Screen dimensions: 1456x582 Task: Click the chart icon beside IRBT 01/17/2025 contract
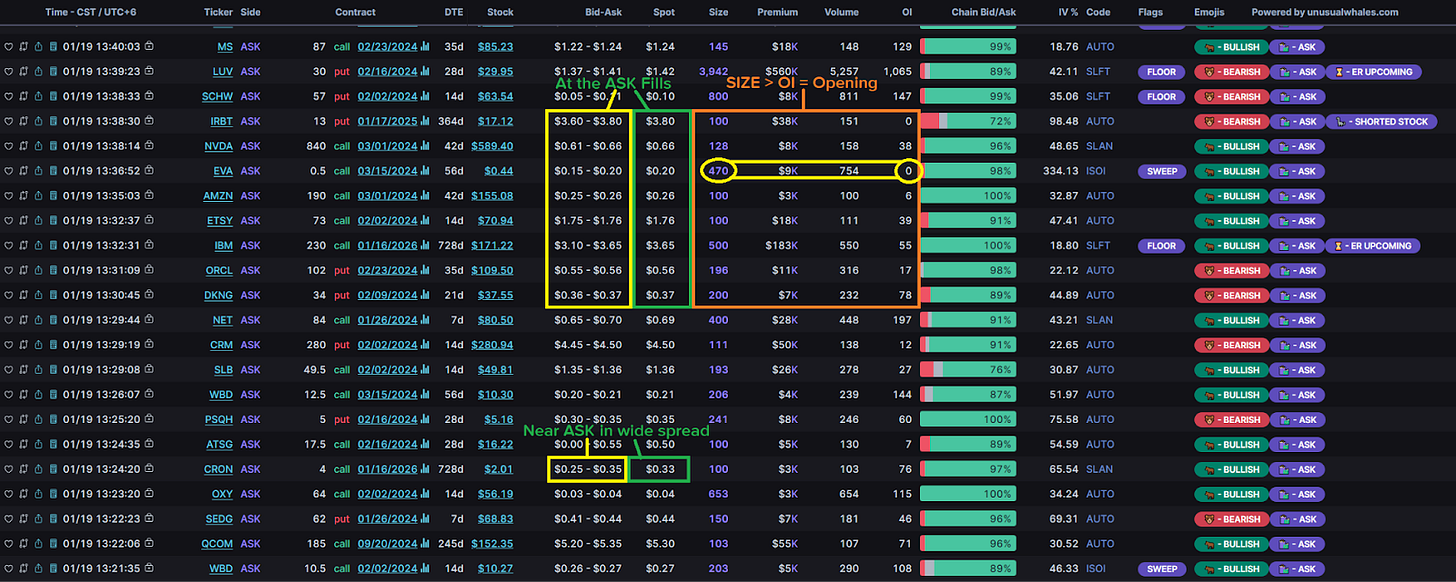coord(424,121)
